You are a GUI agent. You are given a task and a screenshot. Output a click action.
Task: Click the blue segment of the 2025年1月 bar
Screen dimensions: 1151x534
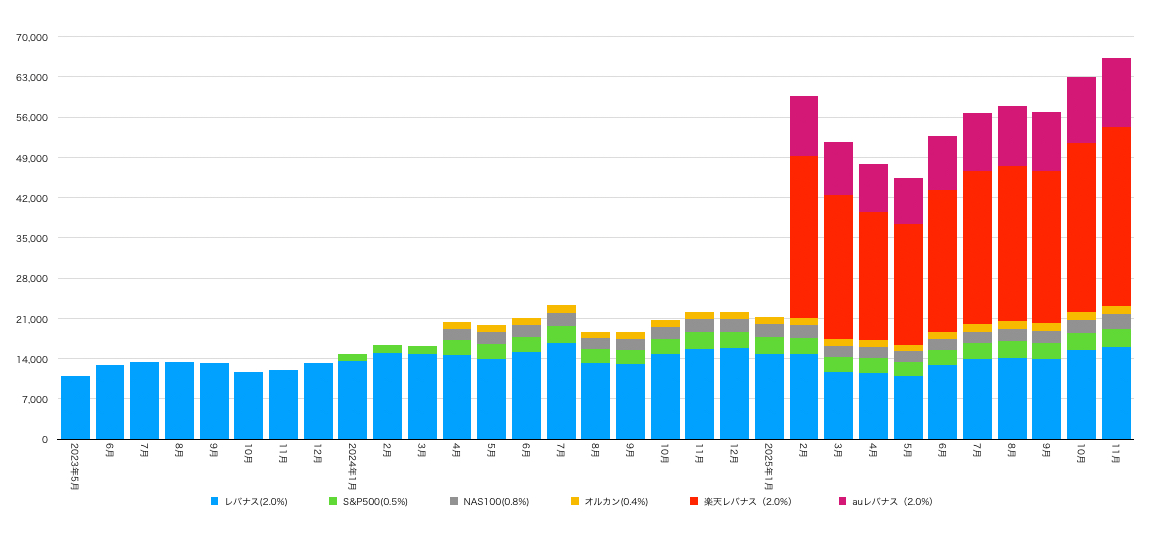tap(769, 396)
